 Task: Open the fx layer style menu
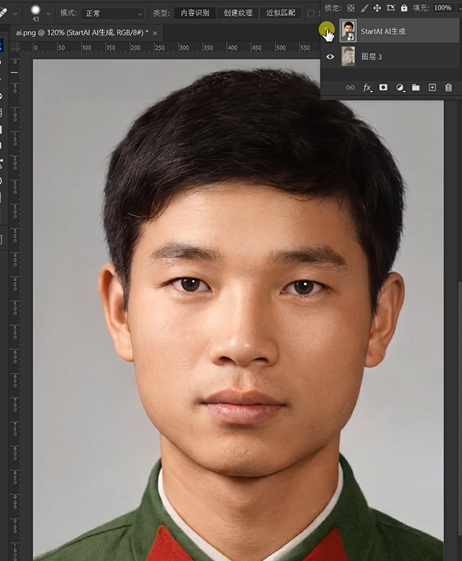(x=367, y=88)
